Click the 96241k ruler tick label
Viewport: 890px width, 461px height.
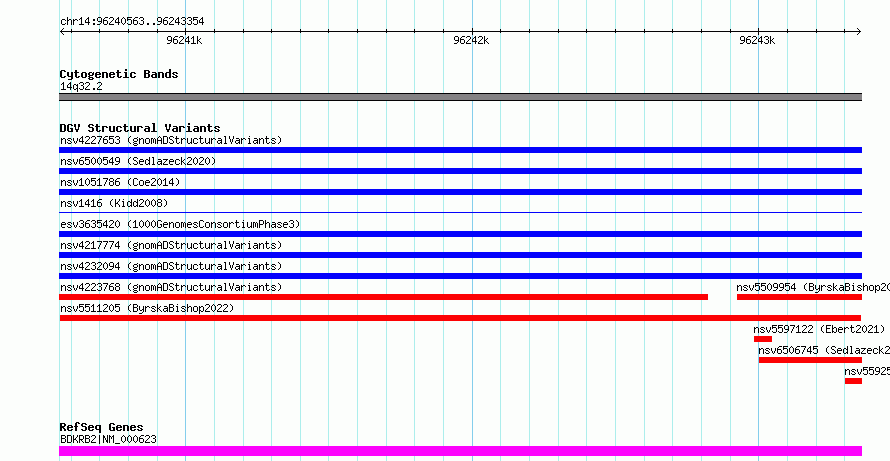click(184, 41)
